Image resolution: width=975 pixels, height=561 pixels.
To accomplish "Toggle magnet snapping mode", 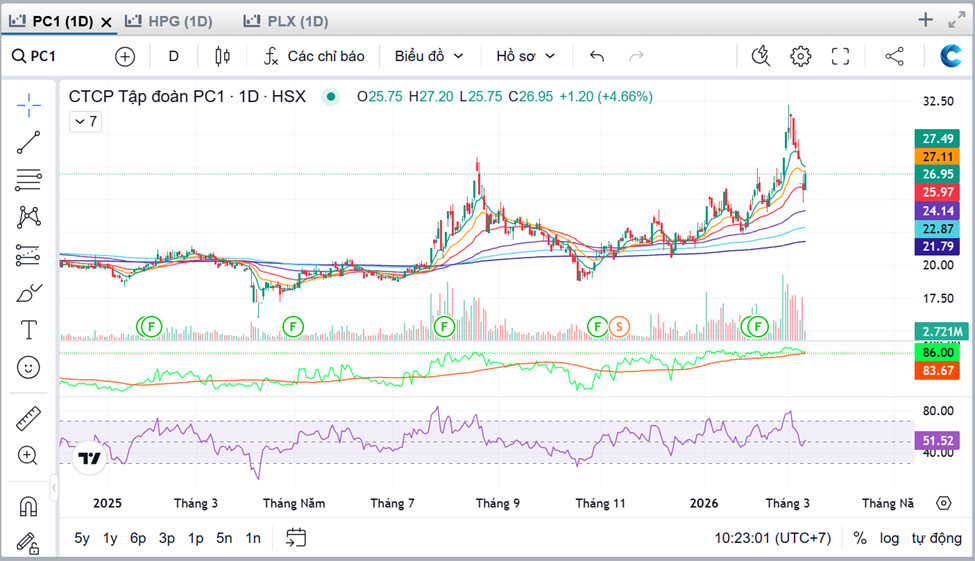I will (28, 507).
